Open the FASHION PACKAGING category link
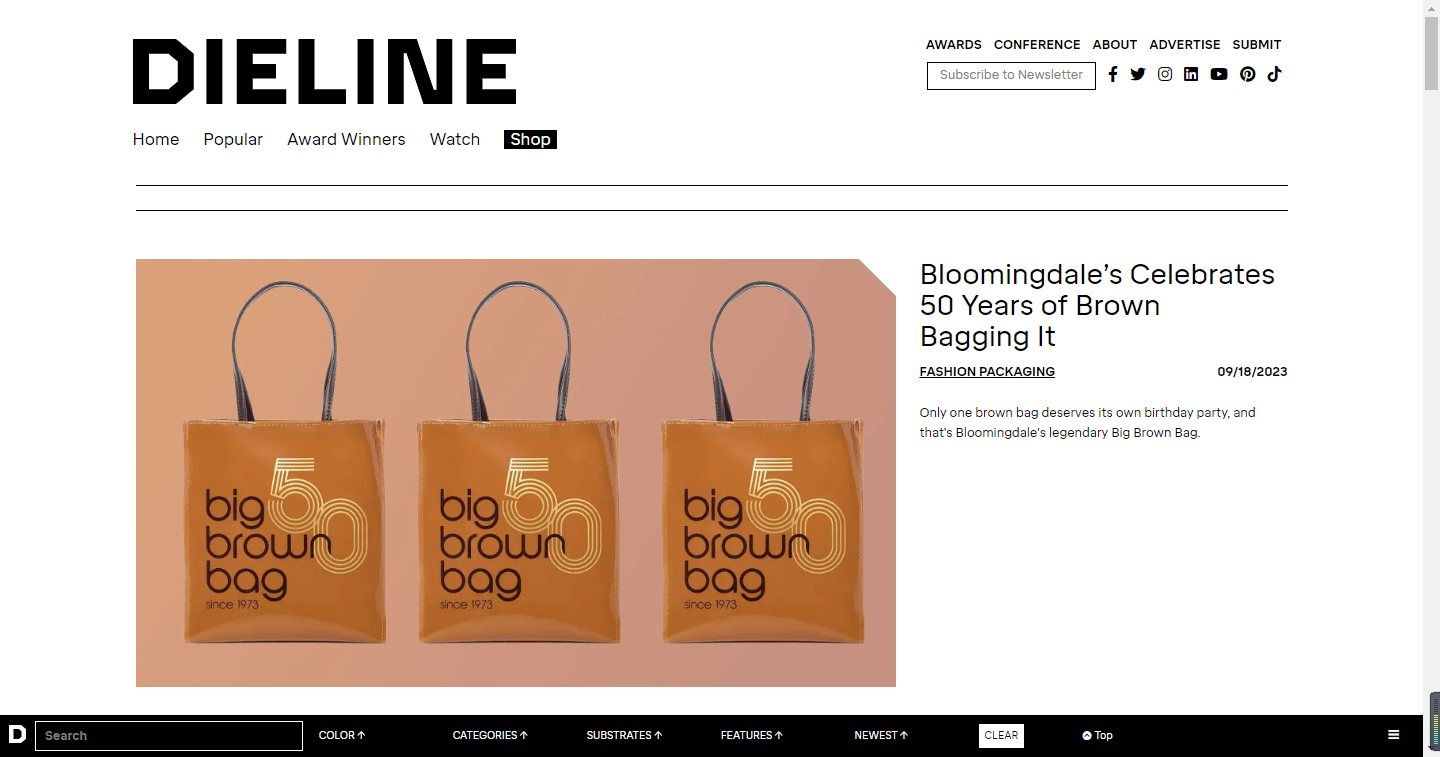The image size is (1440, 757). point(987,372)
